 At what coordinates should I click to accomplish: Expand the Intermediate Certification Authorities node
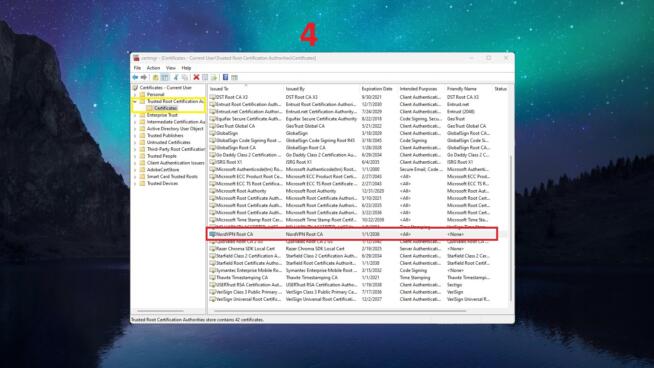tap(135, 122)
